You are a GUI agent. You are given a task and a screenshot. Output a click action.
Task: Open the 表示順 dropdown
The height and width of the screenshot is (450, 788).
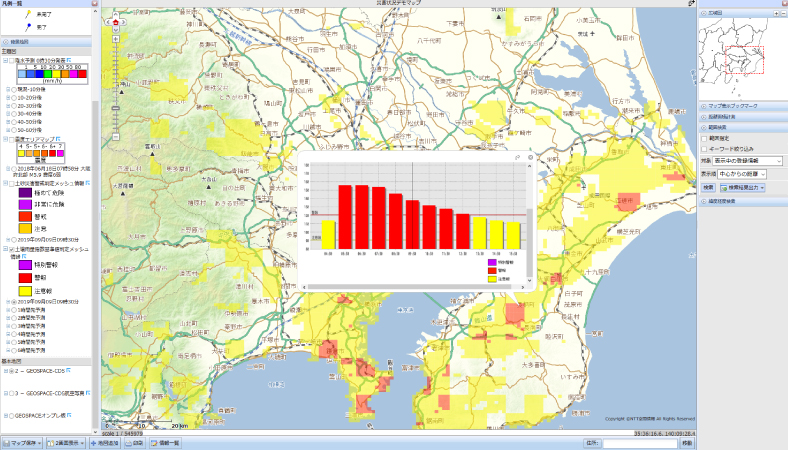coord(742,174)
